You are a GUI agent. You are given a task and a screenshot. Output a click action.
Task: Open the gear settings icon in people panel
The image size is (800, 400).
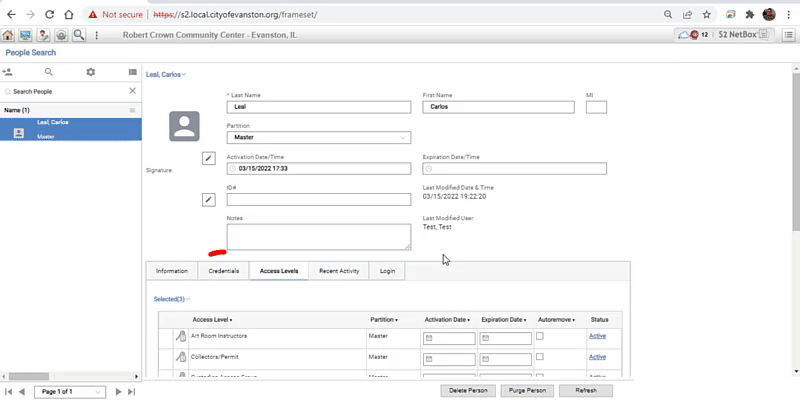click(91, 72)
